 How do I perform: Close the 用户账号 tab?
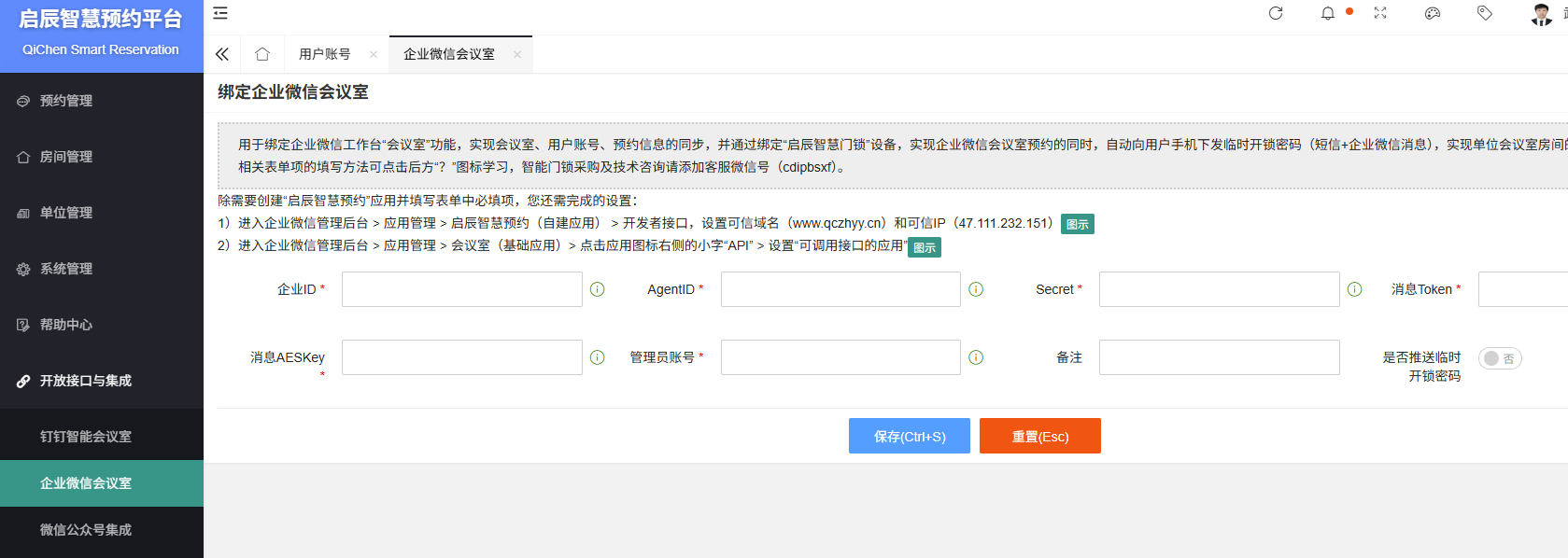(374, 54)
